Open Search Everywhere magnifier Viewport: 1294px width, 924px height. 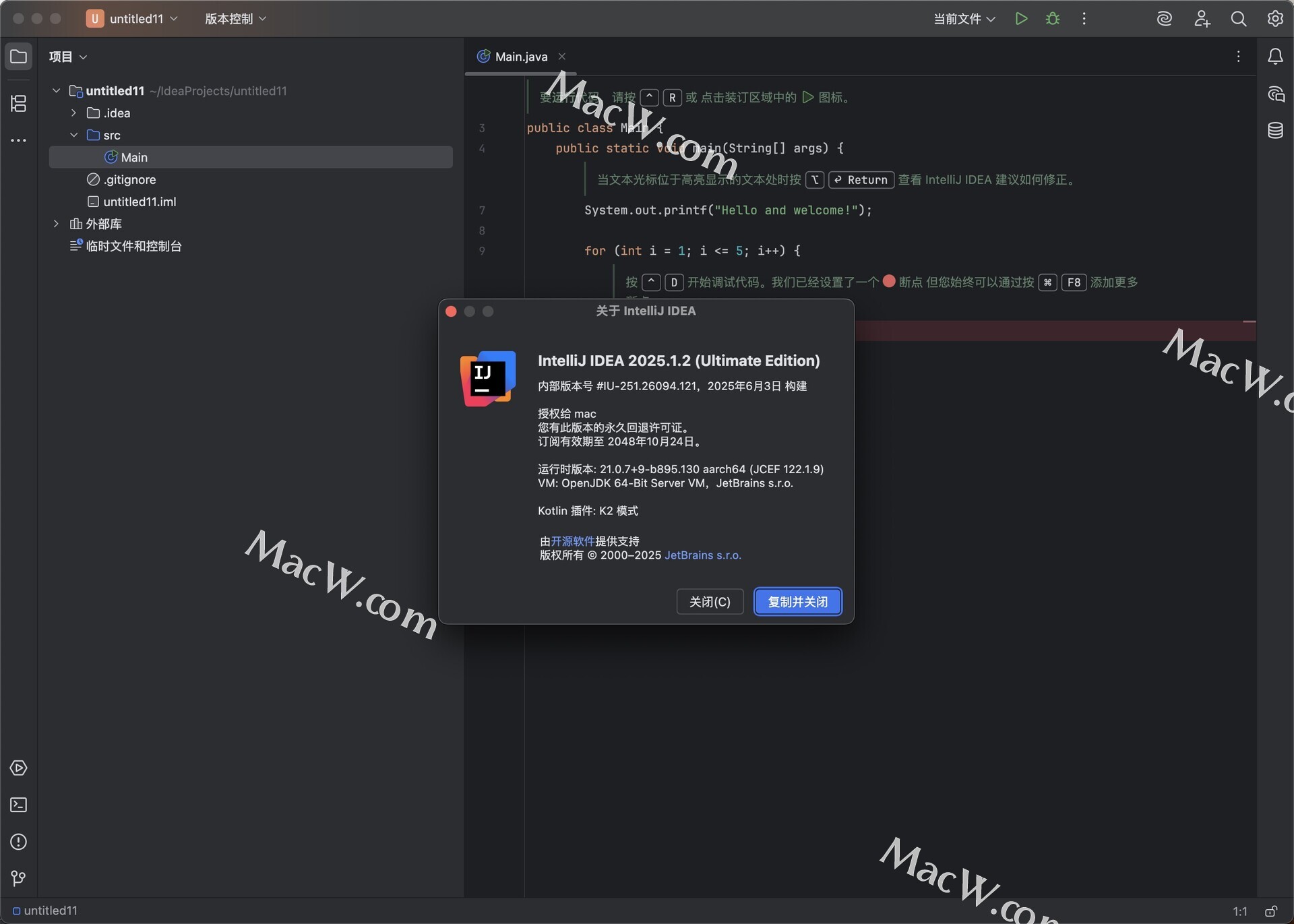point(1238,19)
